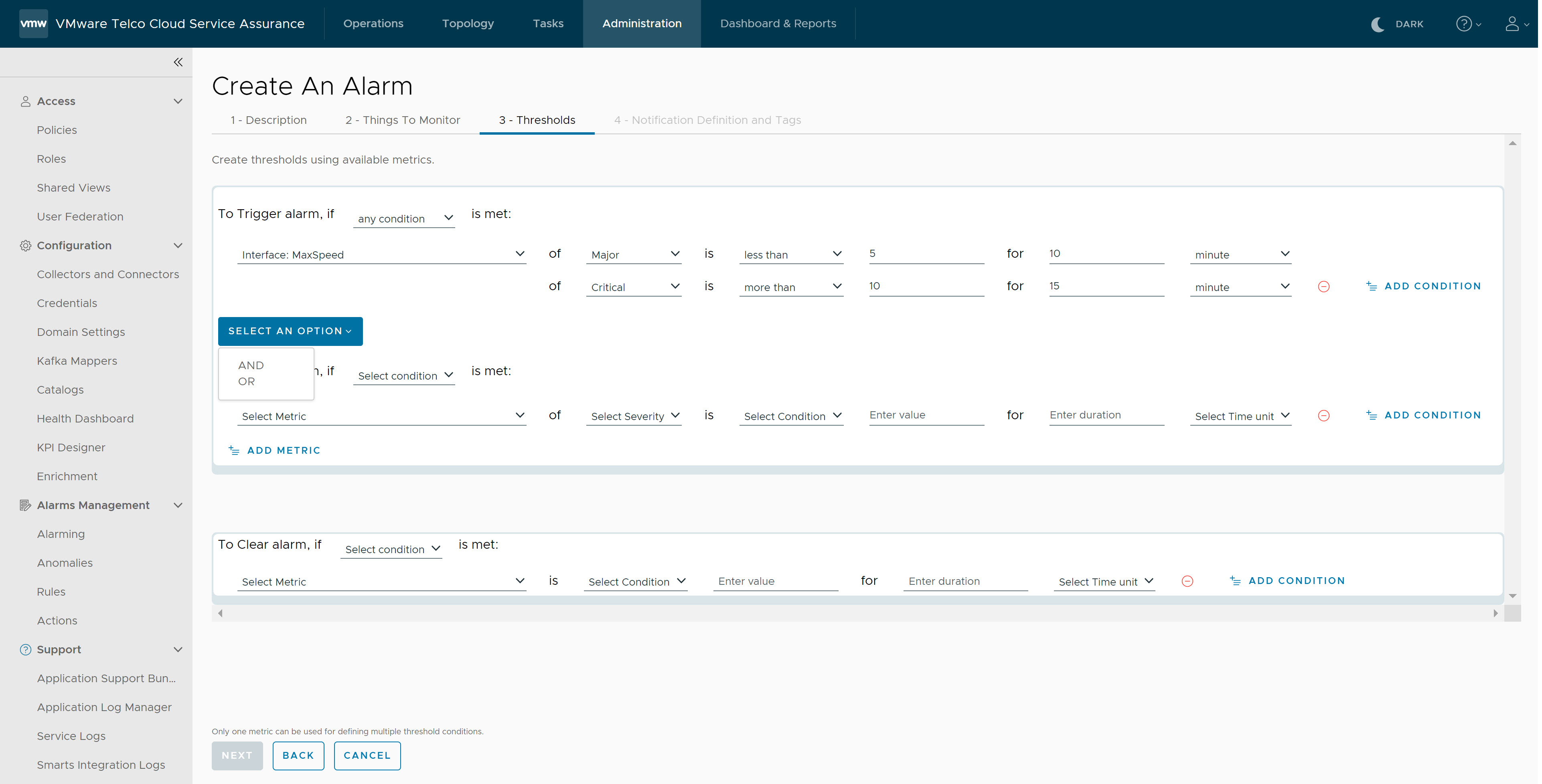1542x784 pixels.
Task: Open the Operations menu
Action: [x=373, y=23]
